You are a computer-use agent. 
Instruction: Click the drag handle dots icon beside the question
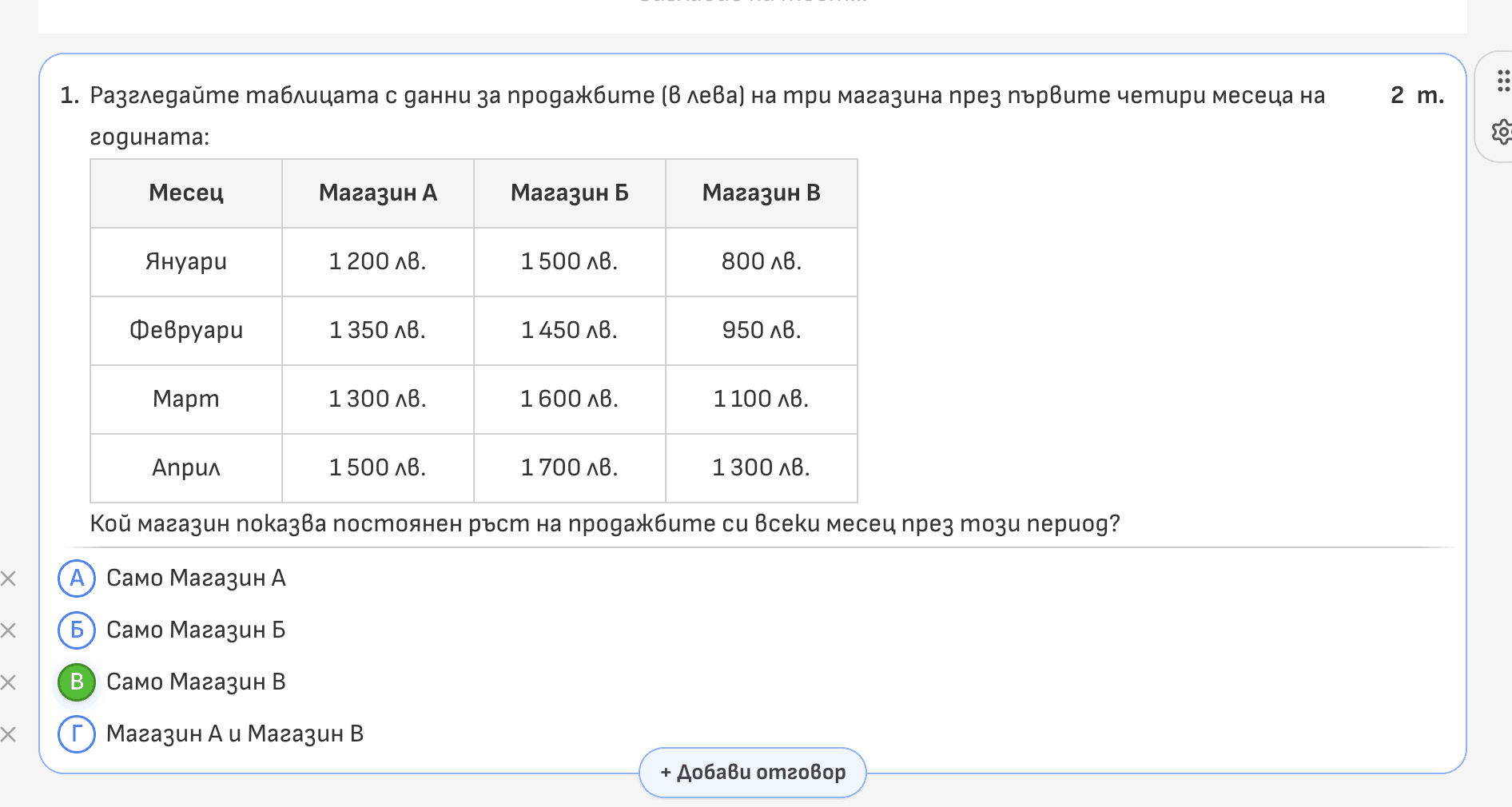(x=1503, y=81)
